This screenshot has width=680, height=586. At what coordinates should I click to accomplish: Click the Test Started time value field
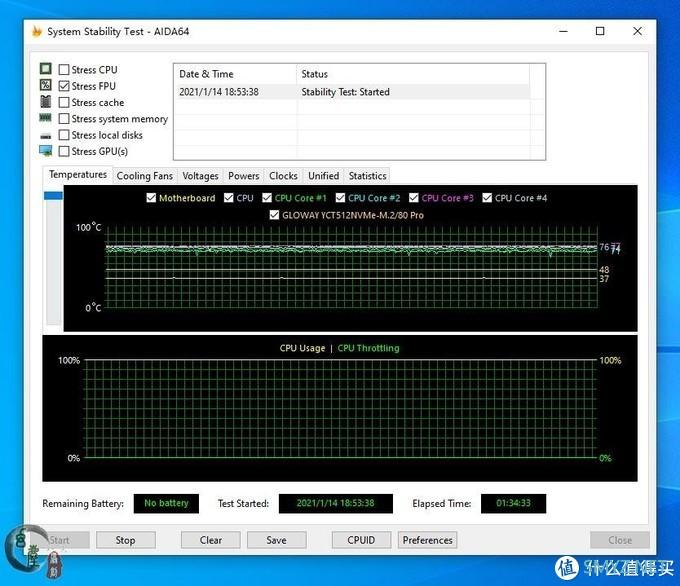336,503
